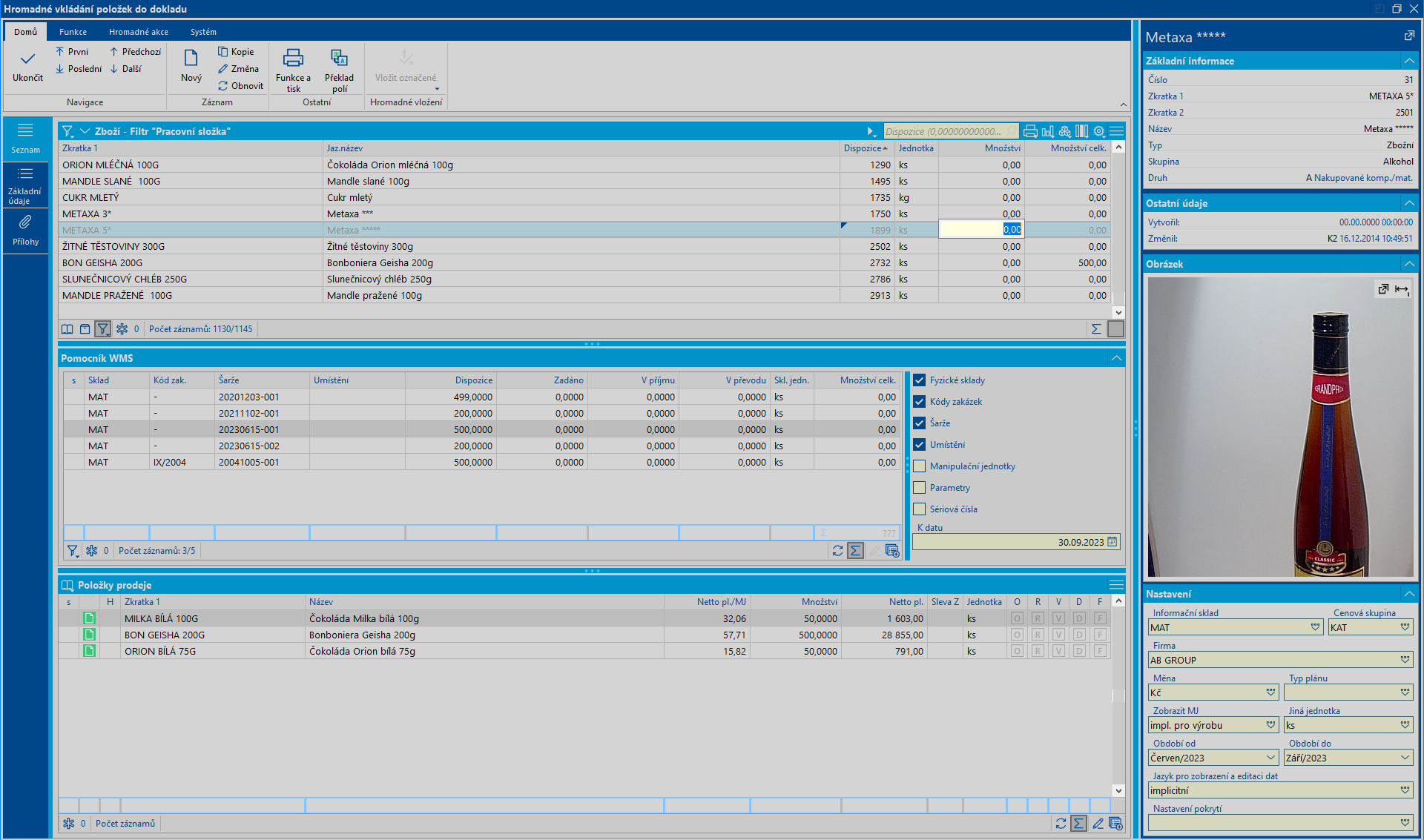This screenshot has width=1424, height=840.
Task: Open the Hromadné akce ribbon tab
Action: (x=139, y=32)
